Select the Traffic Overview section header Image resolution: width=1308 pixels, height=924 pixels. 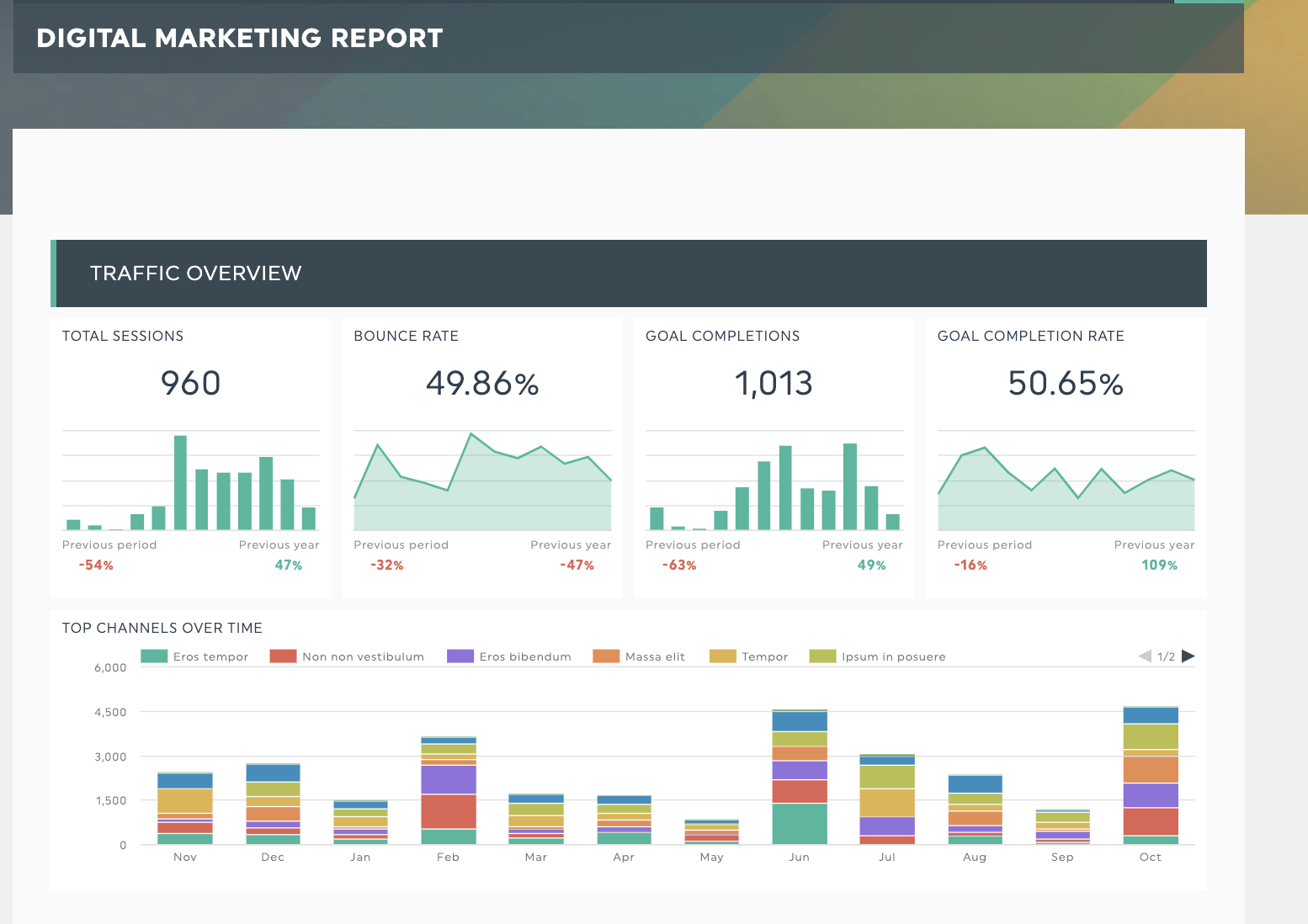(195, 273)
